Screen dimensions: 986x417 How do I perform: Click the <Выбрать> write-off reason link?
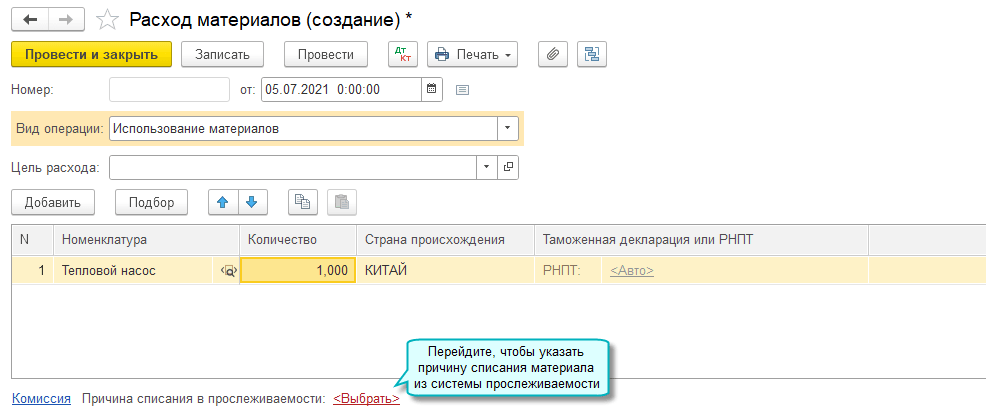tap(366, 398)
